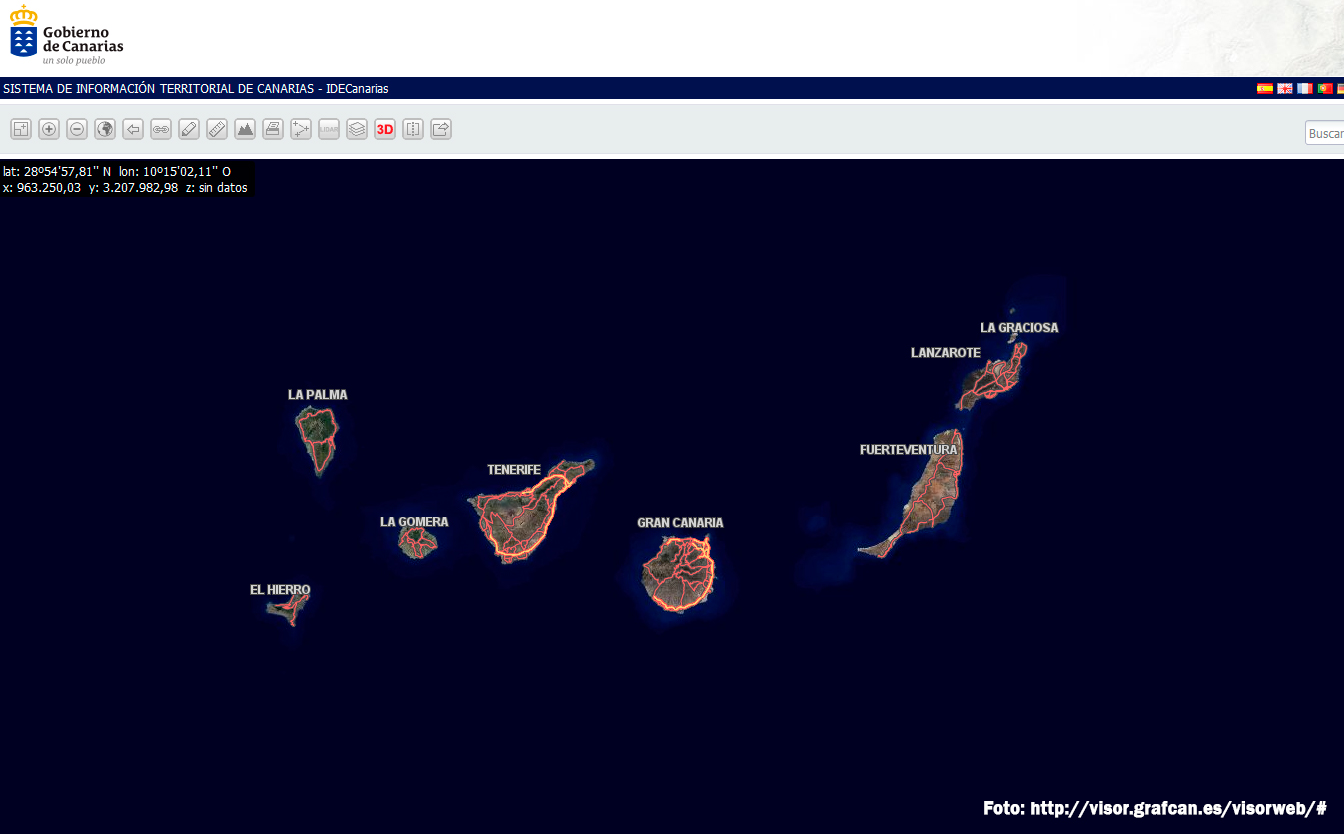Switch language with the British flag
This screenshot has width=1344, height=834.
[x=1285, y=89]
